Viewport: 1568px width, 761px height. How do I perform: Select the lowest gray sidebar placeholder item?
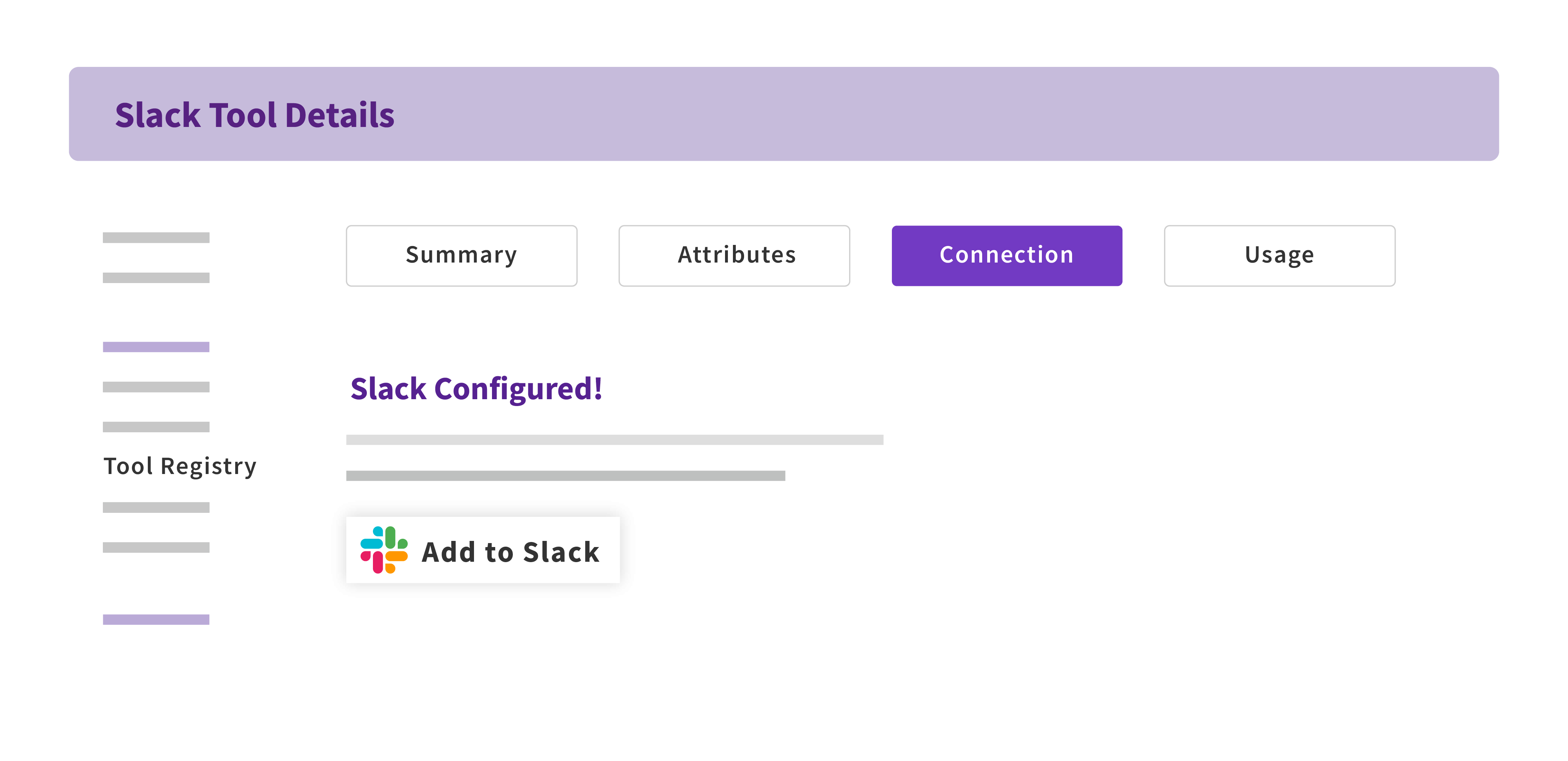(156, 547)
